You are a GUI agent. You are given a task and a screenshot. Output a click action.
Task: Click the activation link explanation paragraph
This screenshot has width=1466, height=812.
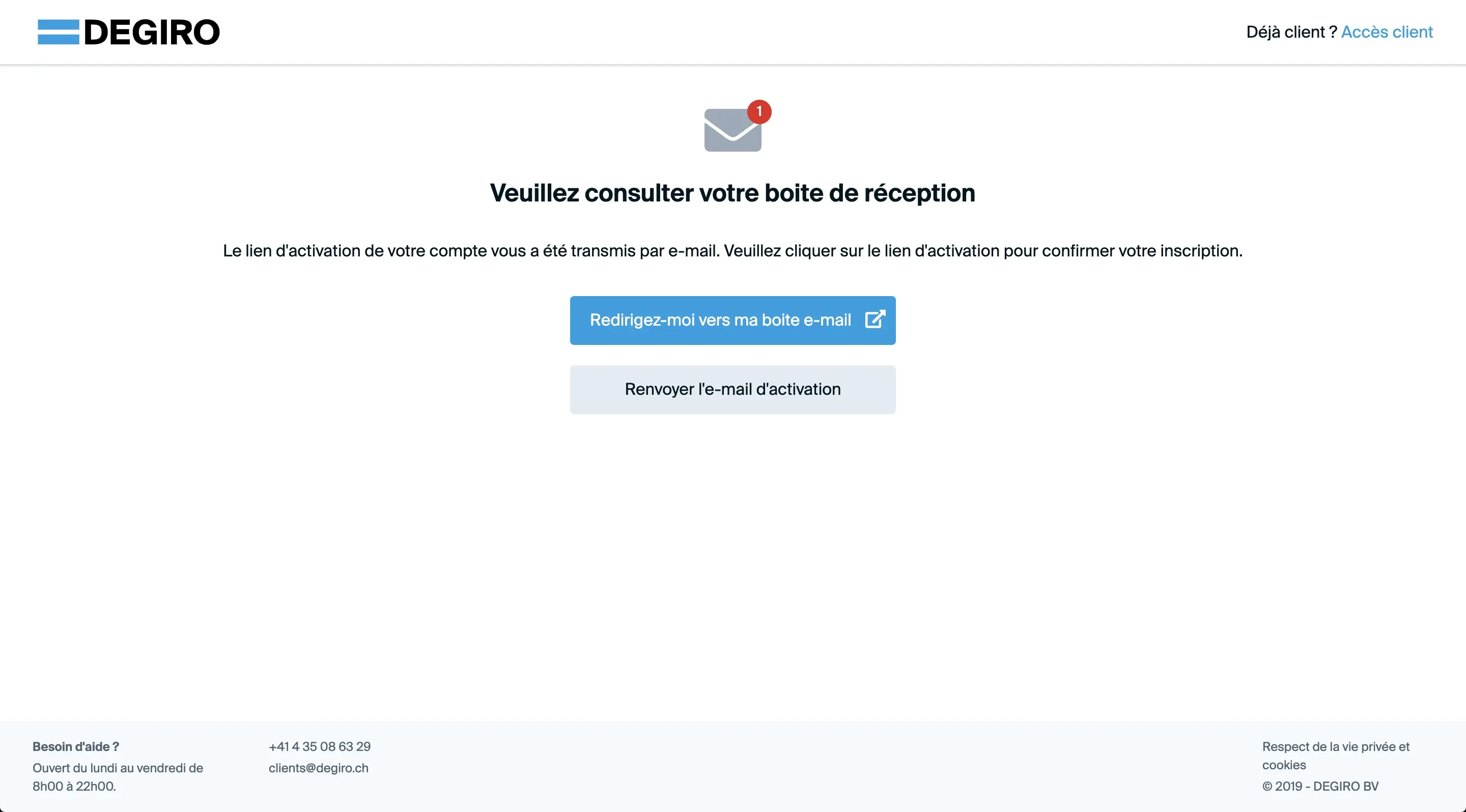coord(732,251)
